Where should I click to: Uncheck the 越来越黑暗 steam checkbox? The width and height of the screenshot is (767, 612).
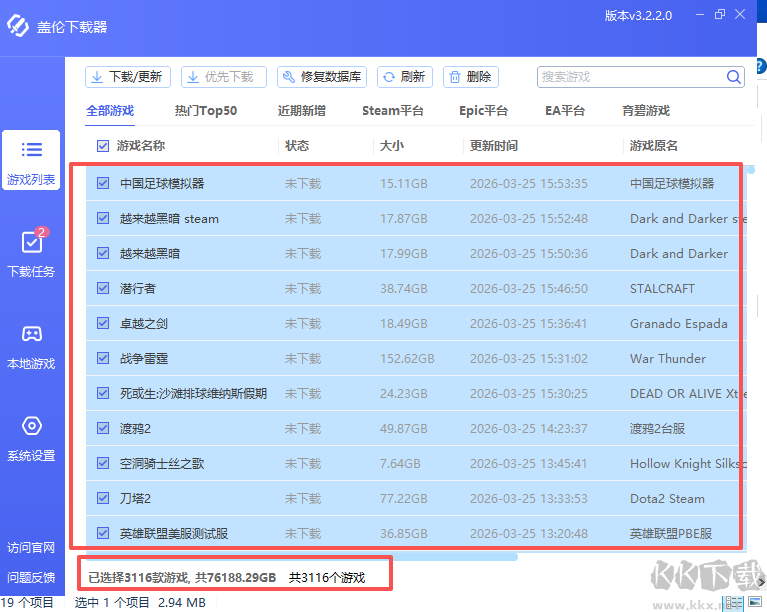coord(103,218)
